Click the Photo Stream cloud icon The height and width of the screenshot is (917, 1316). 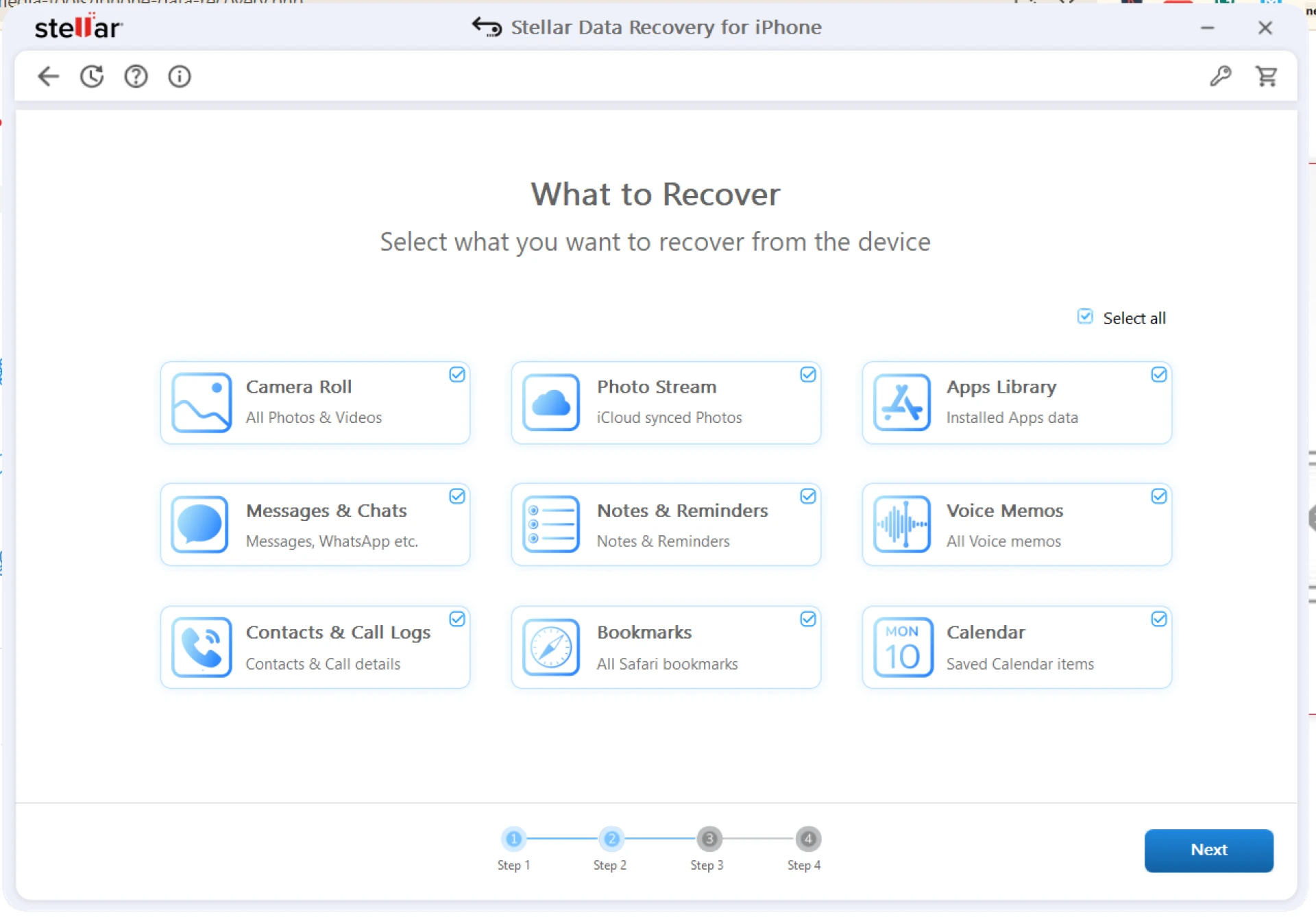(551, 402)
